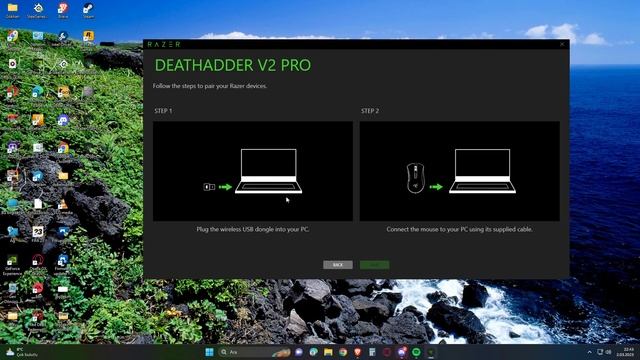640x360 pixels.
Task: Open File Explorer from taskbar
Action: (x=328, y=352)
